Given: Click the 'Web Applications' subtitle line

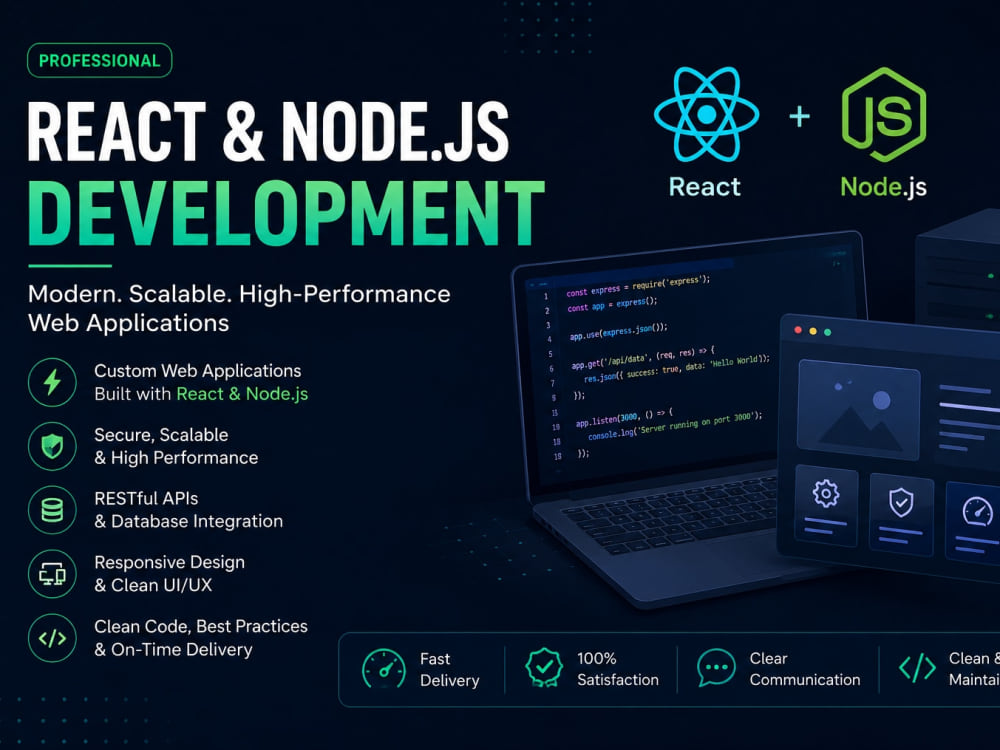Looking at the screenshot, I should click(x=128, y=323).
